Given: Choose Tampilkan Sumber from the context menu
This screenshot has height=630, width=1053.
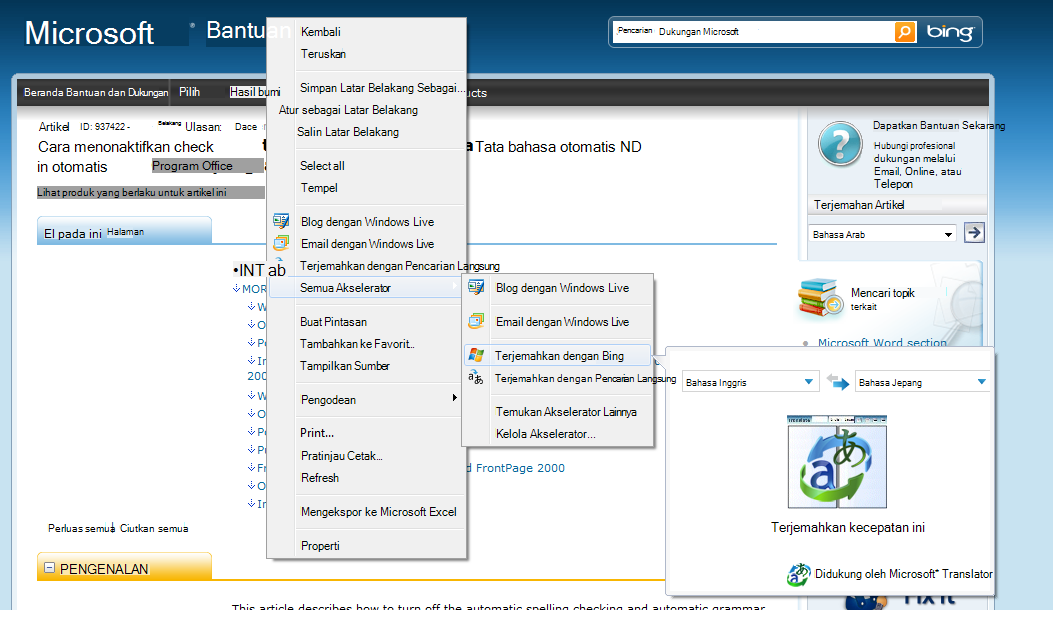Looking at the screenshot, I should (x=345, y=366).
